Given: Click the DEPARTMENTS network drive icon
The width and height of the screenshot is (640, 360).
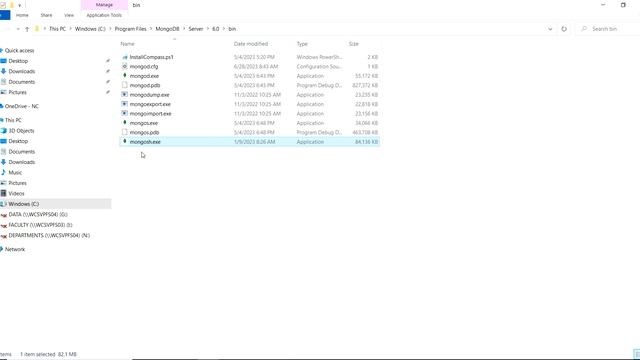Looking at the screenshot, I should (x=4, y=236).
